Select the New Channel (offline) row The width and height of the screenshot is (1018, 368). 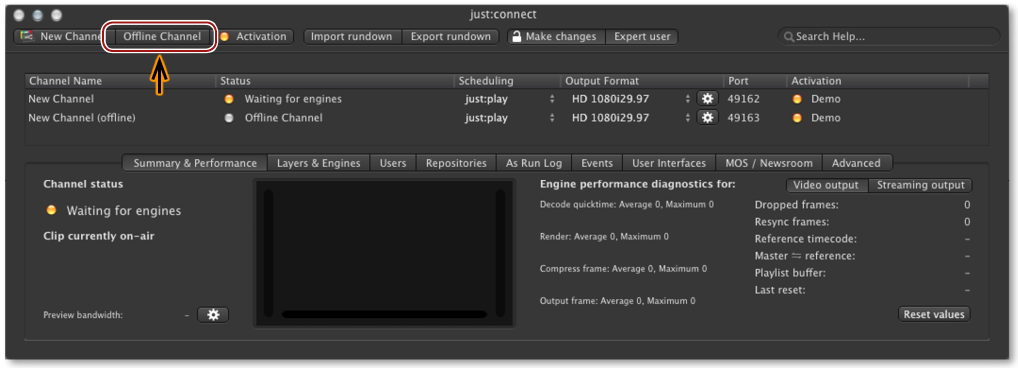pyautogui.click(x=507, y=118)
